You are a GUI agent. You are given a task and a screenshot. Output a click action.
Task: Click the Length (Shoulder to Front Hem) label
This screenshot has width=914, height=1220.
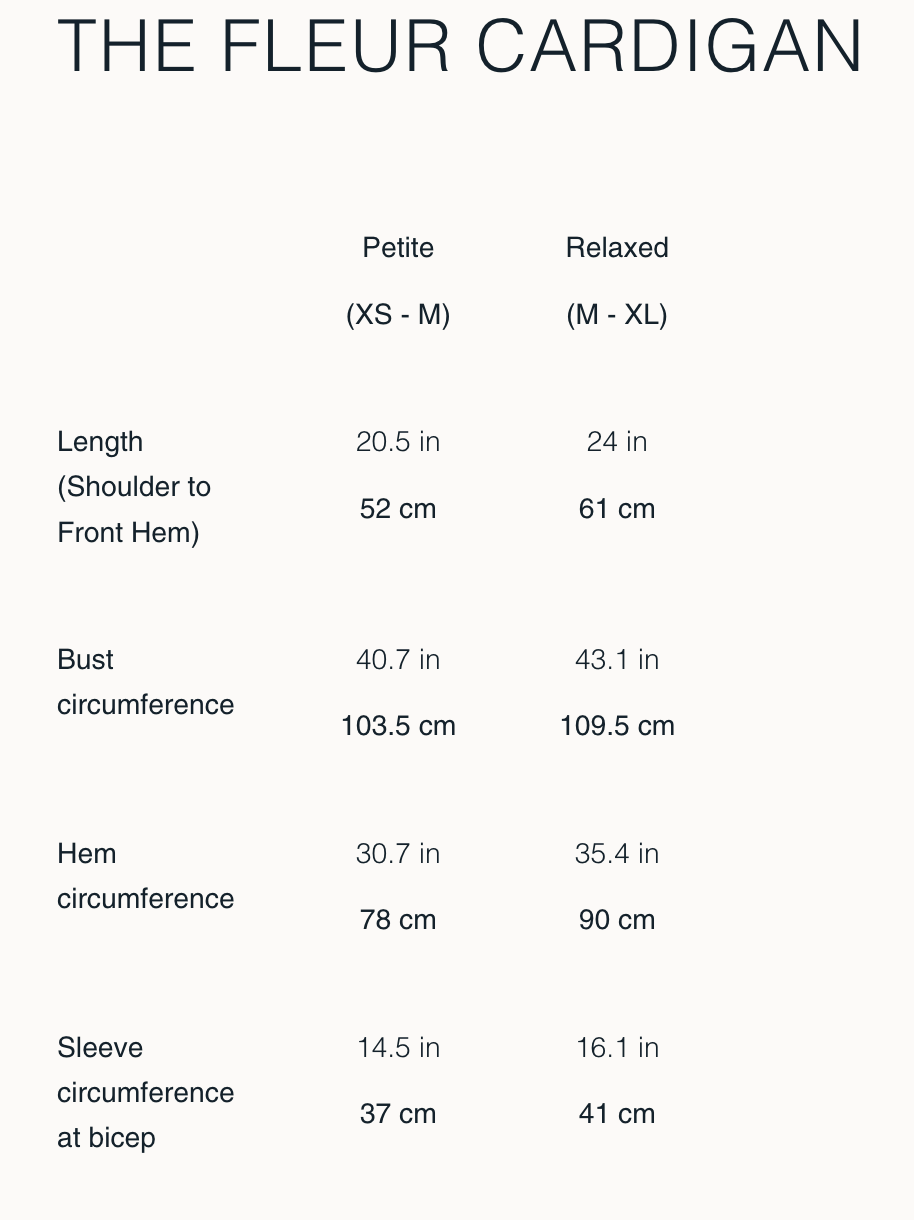(134, 487)
